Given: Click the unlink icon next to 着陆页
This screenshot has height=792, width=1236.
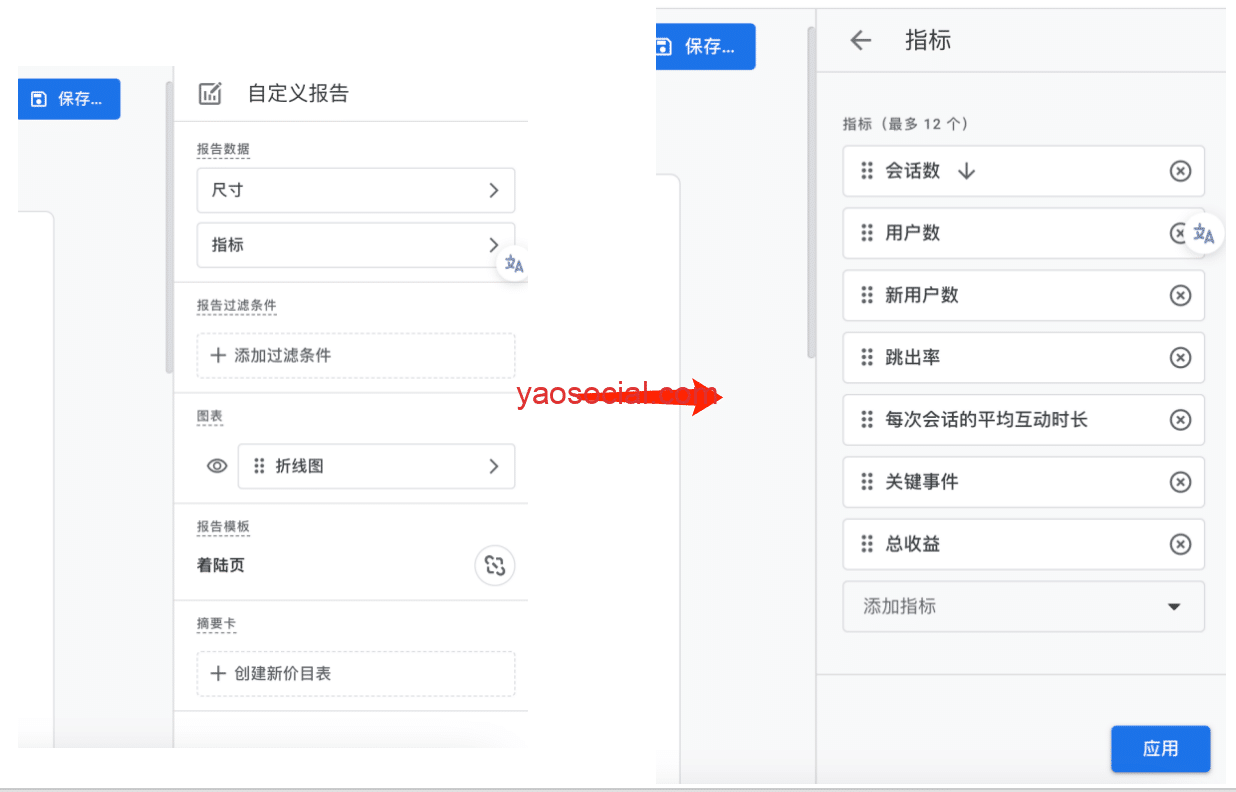Looking at the screenshot, I should (x=494, y=566).
